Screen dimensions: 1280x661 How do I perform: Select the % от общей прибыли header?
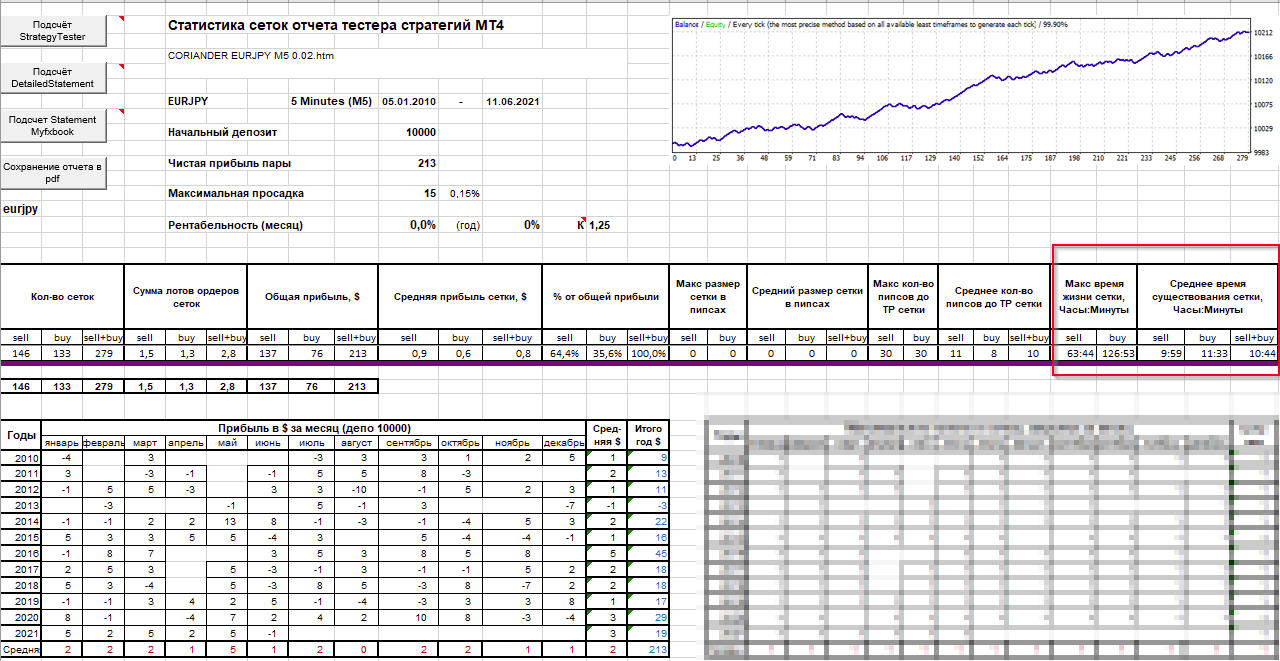(x=605, y=296)
